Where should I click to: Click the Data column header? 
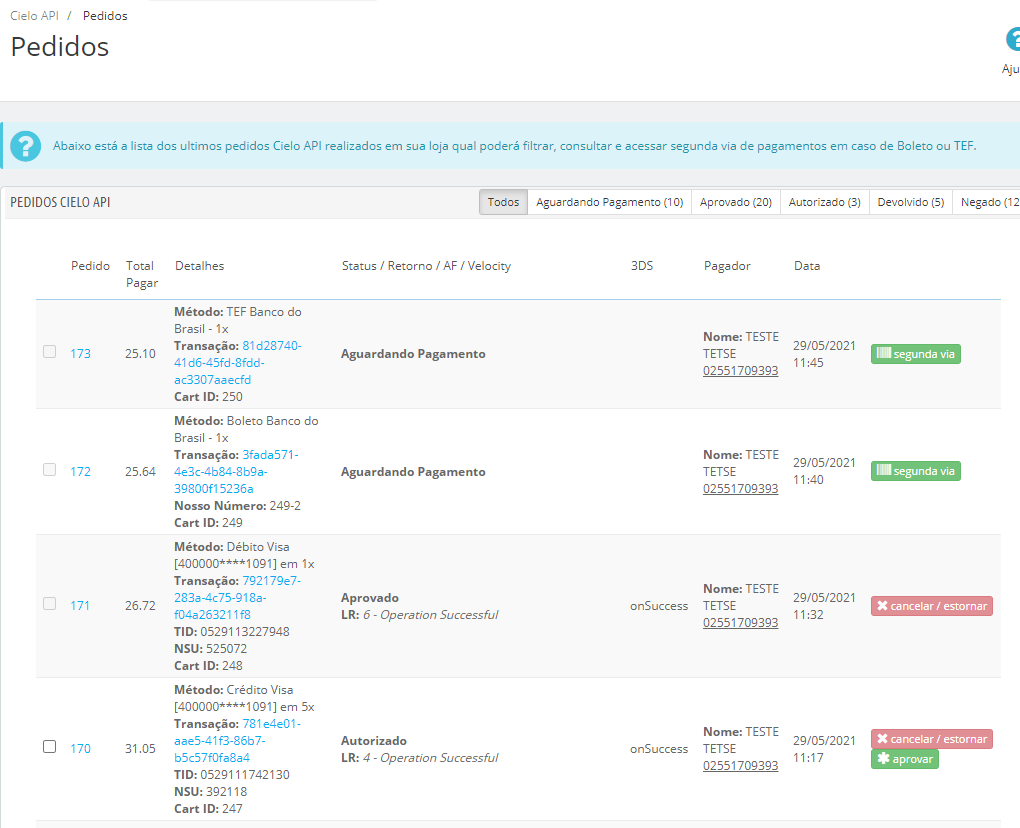tap(807, 266)
